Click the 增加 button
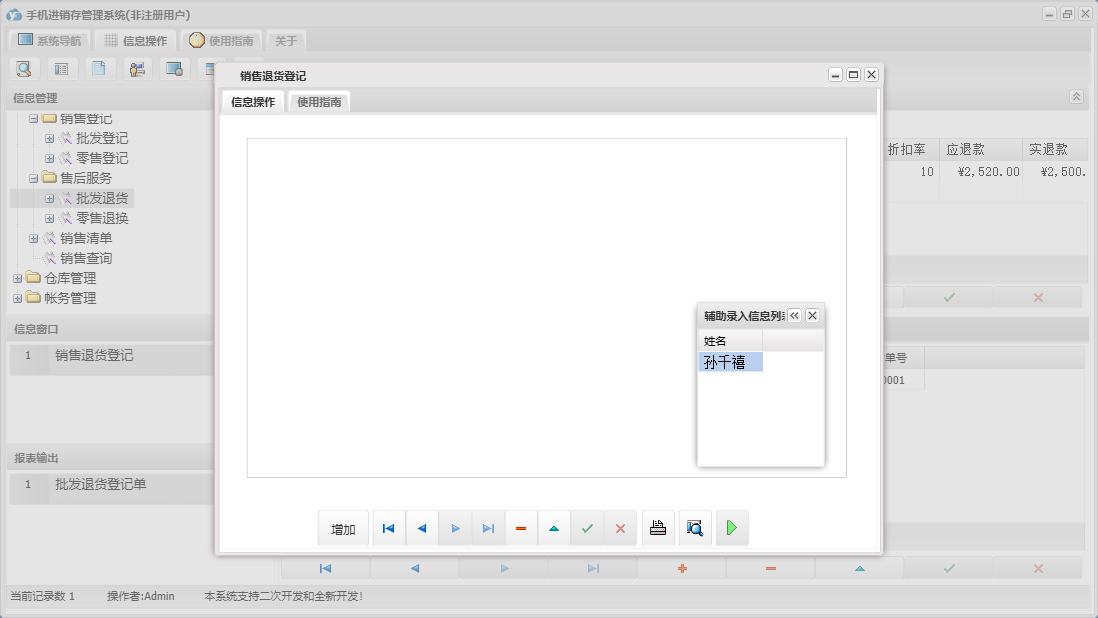The height and width of the screenshot is (618, 1098). click(x=343, y=529)
